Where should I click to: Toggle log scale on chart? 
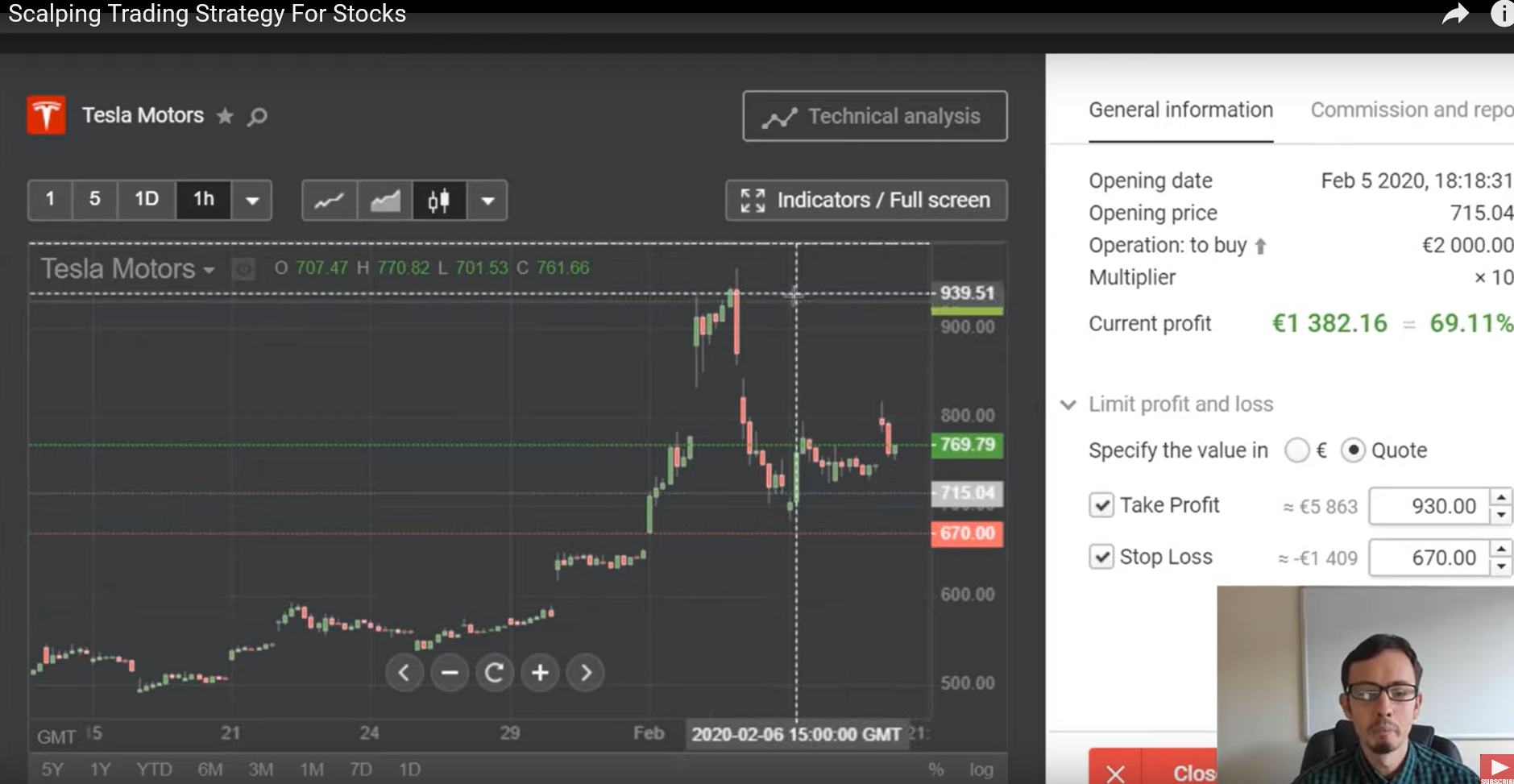(981, 769)
